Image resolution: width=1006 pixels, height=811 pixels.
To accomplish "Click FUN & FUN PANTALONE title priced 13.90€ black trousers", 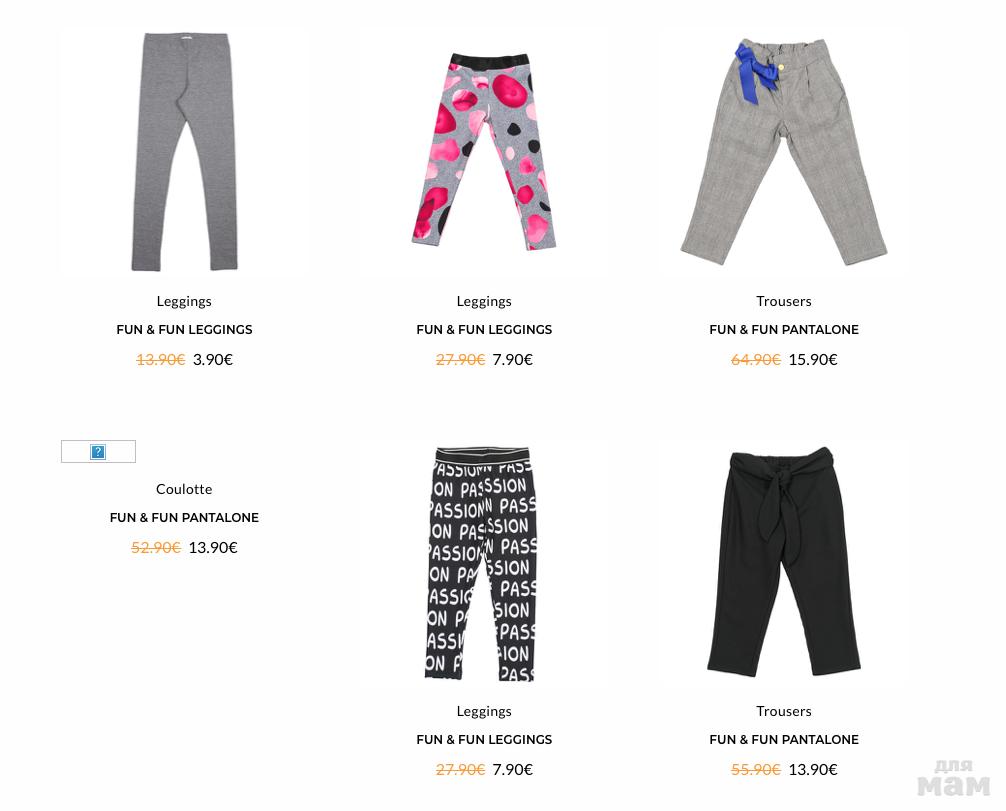I will 784,739.
